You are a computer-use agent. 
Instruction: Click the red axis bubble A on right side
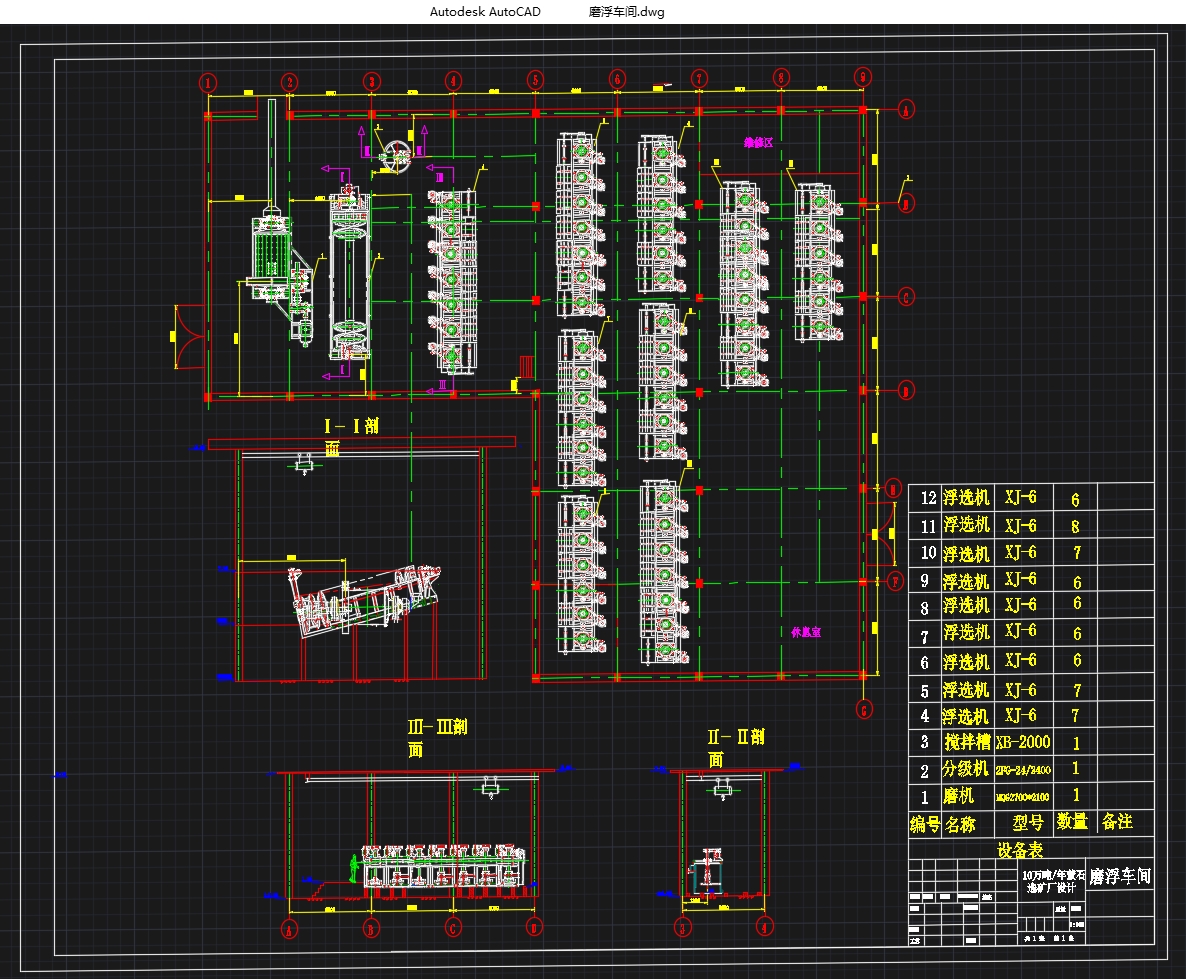(905, 110)
